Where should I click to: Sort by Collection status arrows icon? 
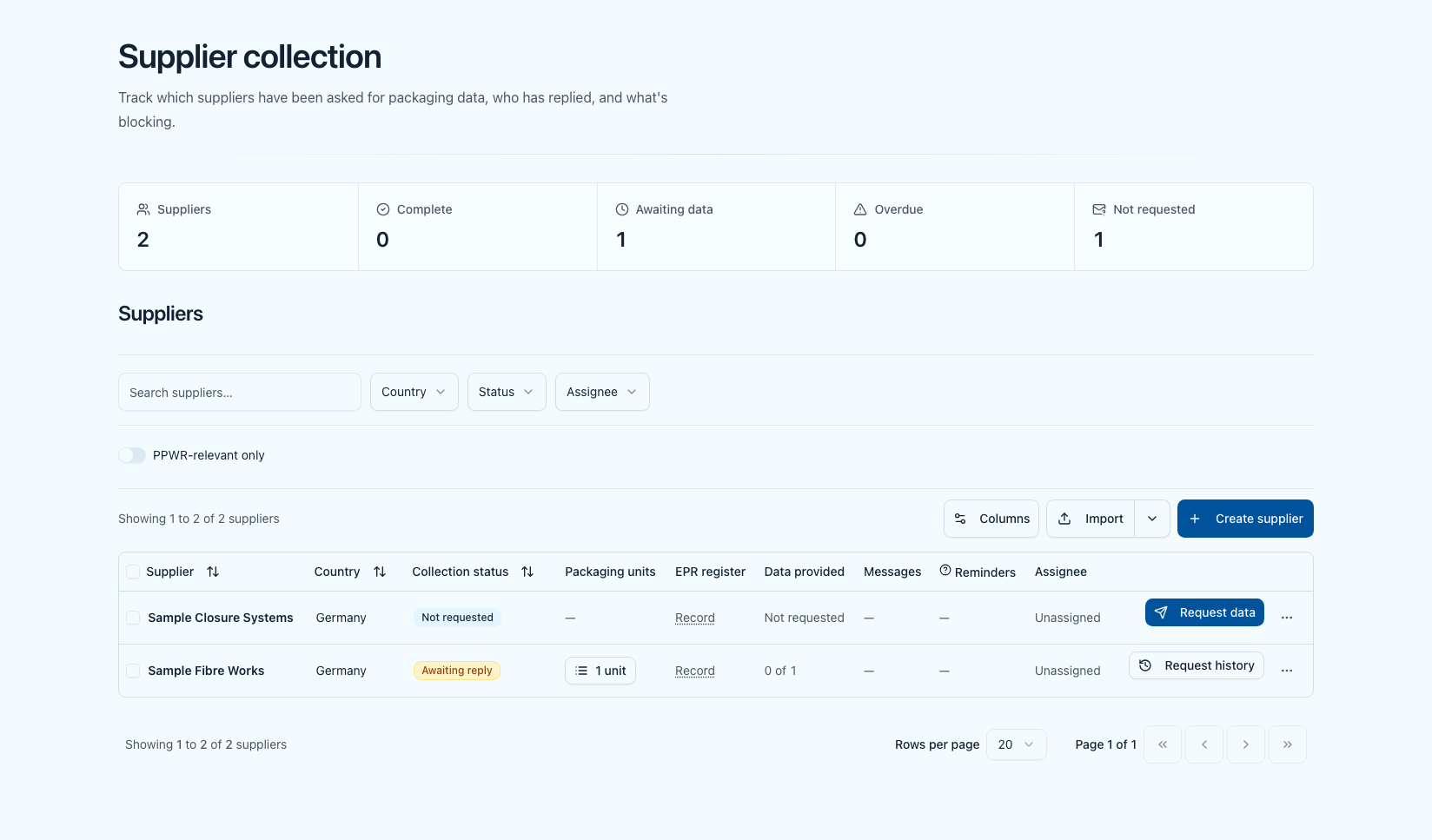pyautogui.click(x=527, y=572)
